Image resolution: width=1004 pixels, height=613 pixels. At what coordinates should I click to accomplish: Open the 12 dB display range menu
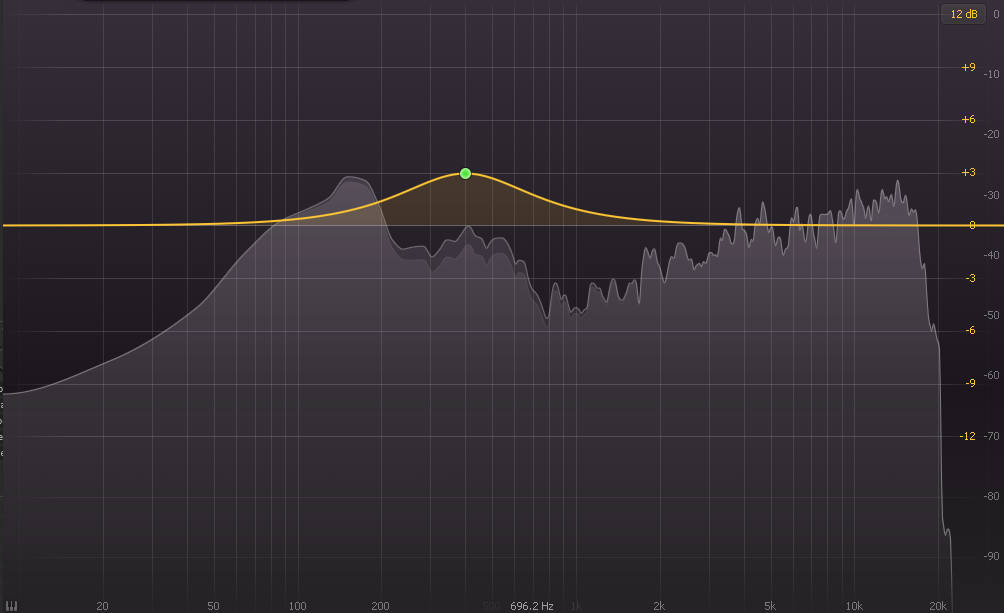point(965,14)
